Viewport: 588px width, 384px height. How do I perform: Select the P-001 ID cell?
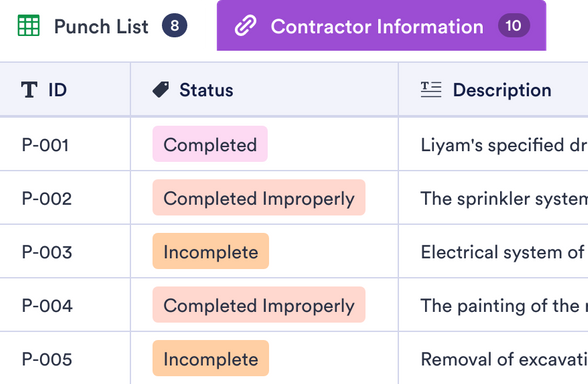[x=65, y=145]
